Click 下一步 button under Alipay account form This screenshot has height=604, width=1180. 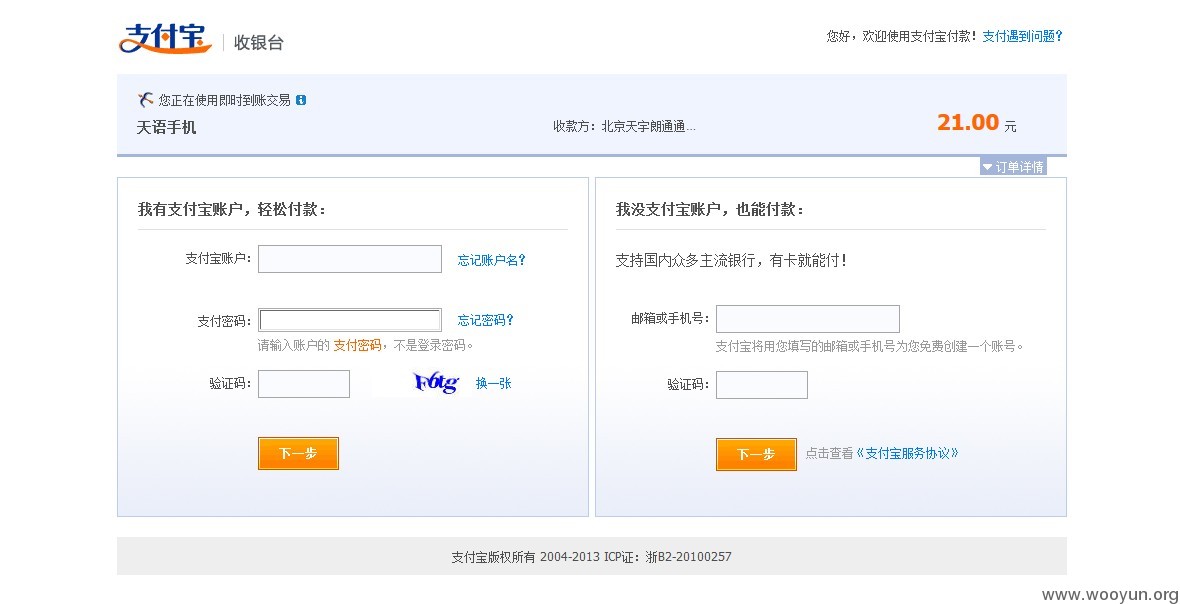(x=298, y=454)
